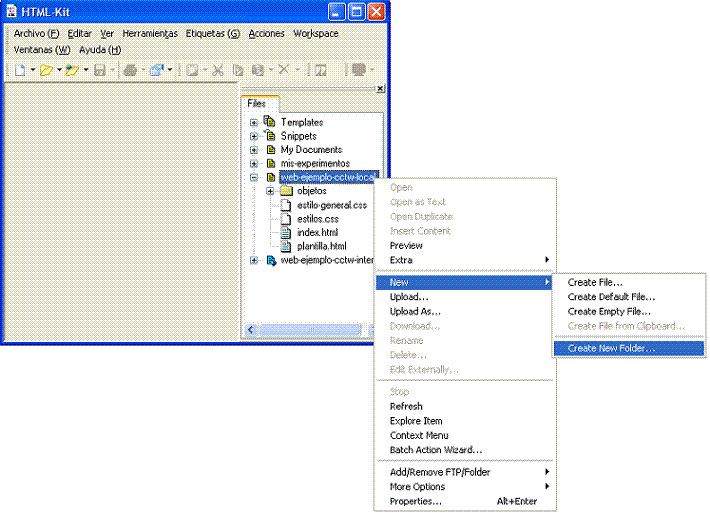Open the dropdown arrow beside Open folder icon
Screen dimensions: 710x514
tap(59, 70)
